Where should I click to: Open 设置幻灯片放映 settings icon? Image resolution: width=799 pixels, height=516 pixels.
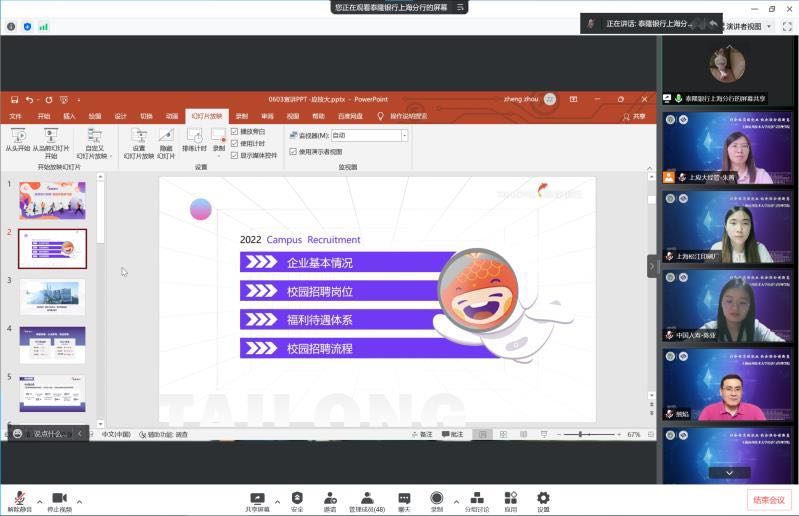click(139, 135)
